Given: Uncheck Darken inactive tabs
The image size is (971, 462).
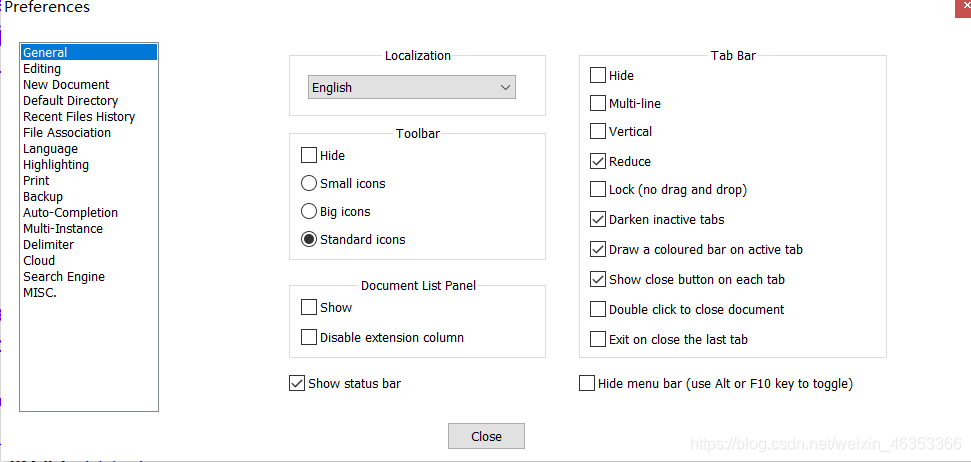Looking at the screenshot, I should (x=598, y=220).
